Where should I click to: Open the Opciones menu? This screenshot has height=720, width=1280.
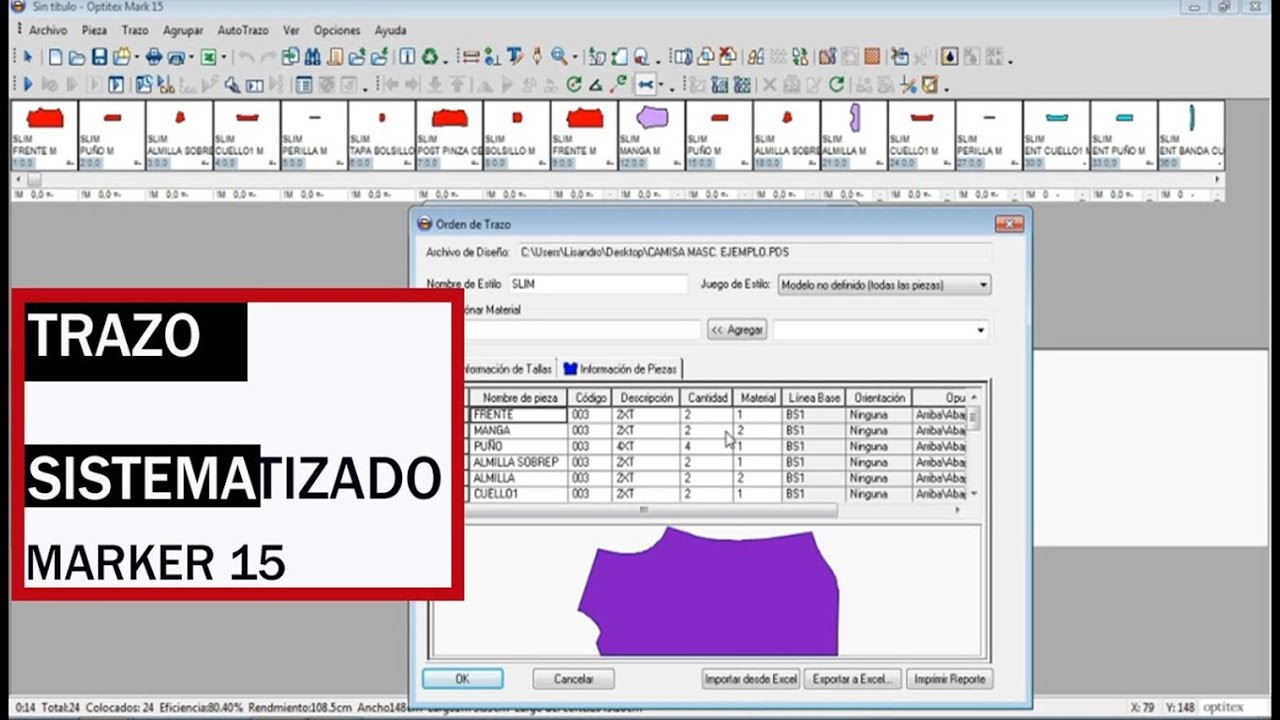pos(337,30)
